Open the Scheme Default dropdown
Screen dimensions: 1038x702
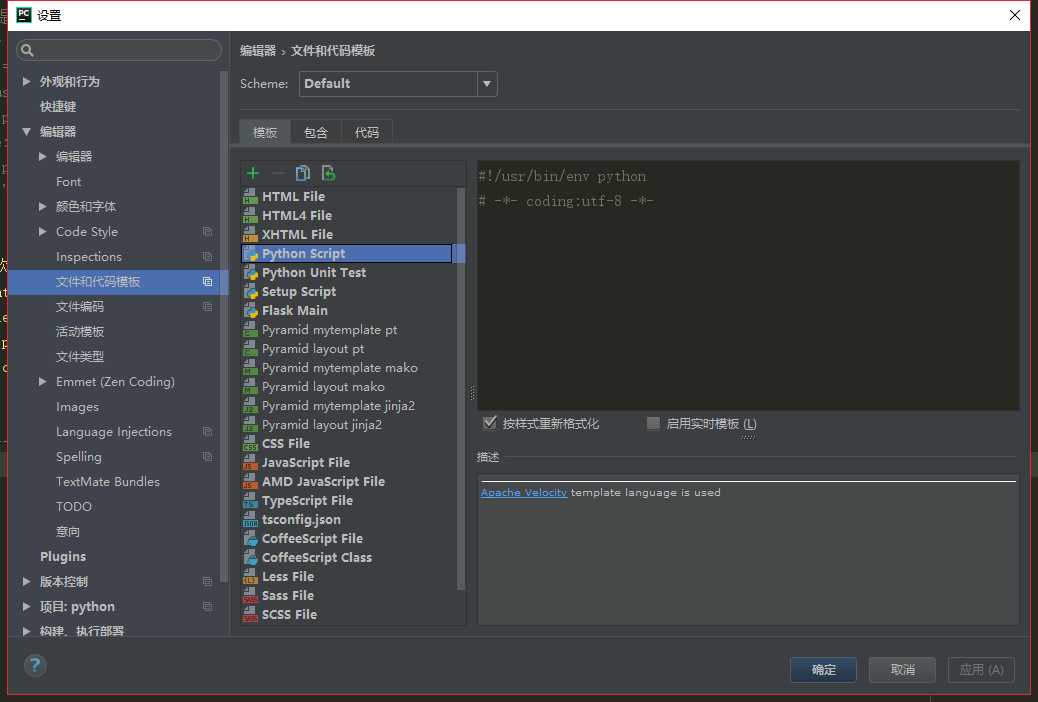(487, 84)
